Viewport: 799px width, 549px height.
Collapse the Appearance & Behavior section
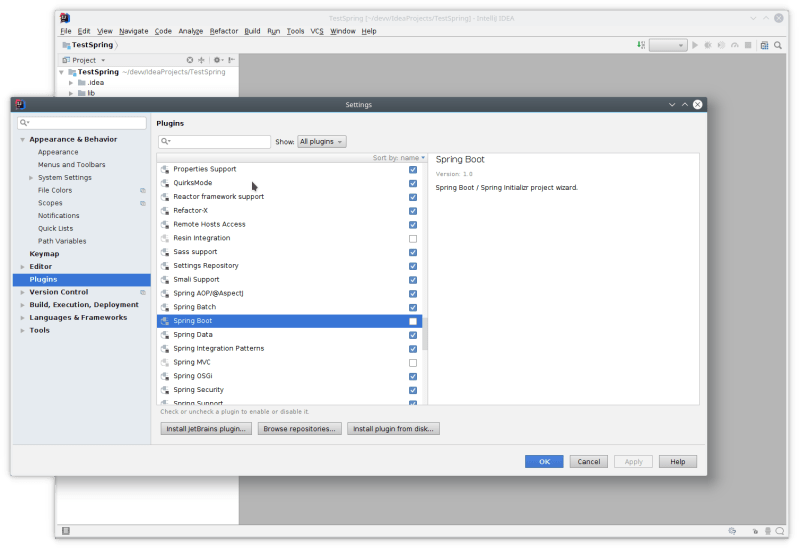22,139
